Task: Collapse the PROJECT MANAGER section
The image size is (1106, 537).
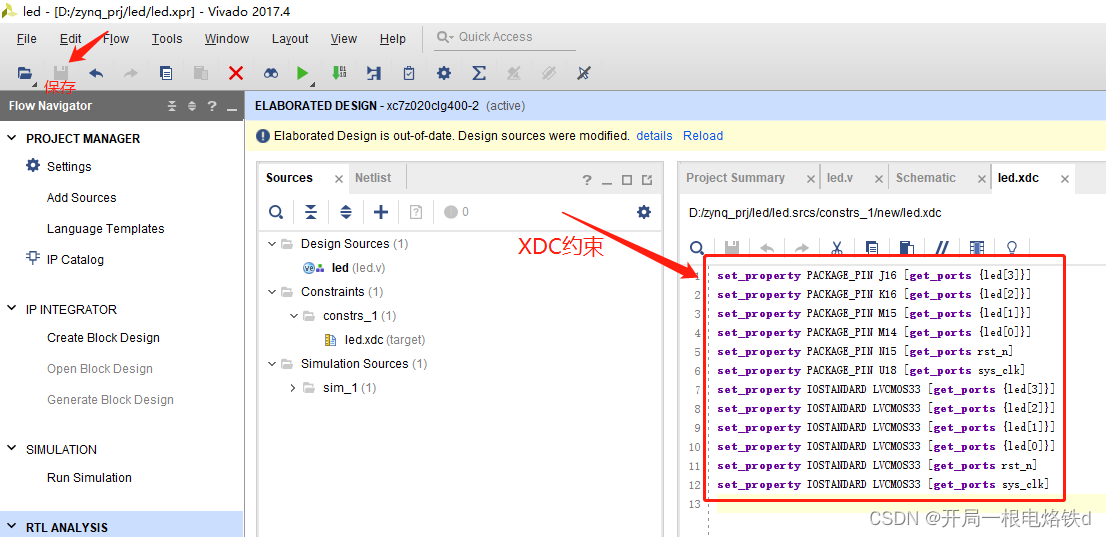Action: pos(11,138)
